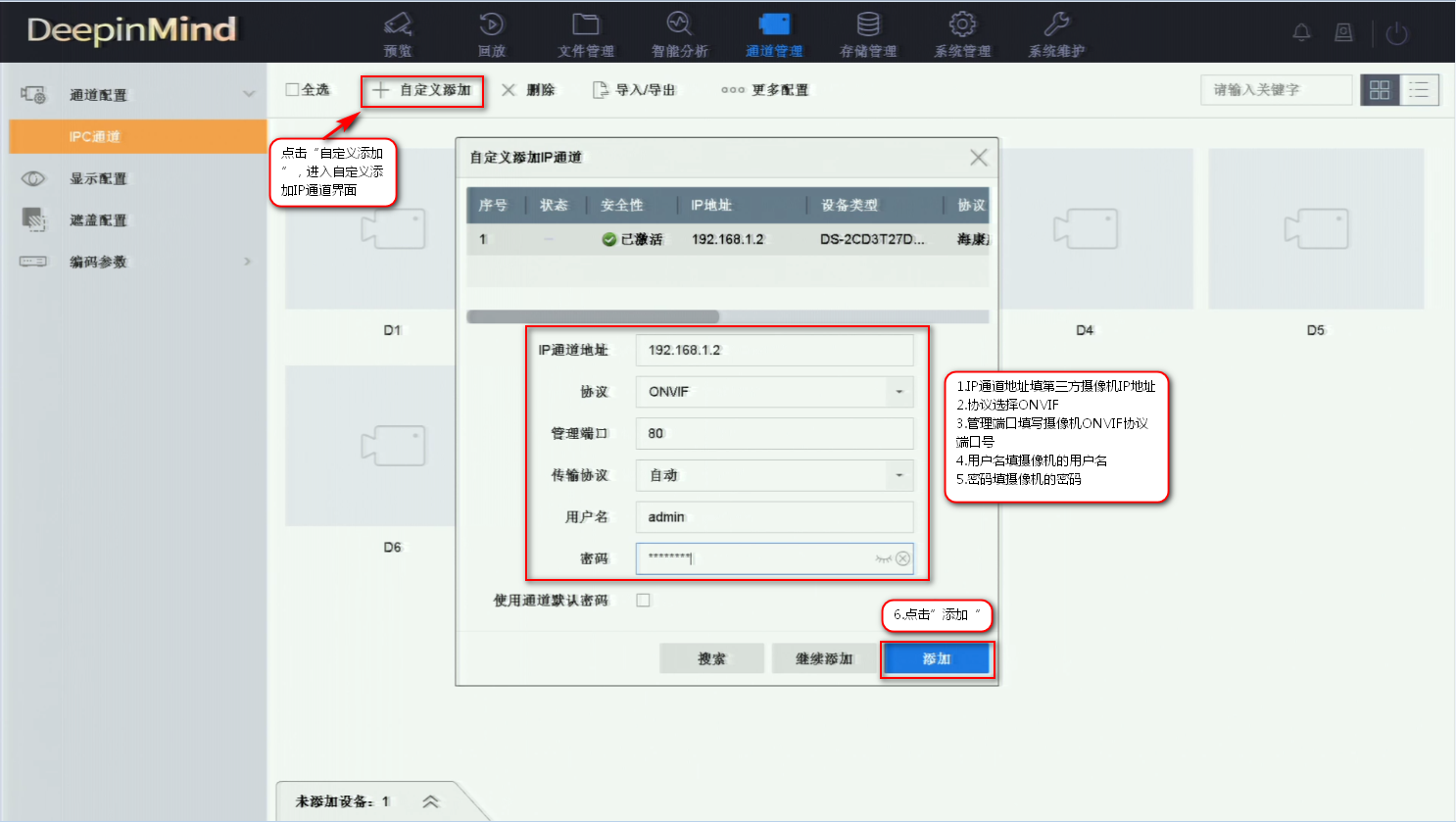Check 使用通道默认密码 option
Image resolution: width=1456 pixels, height=822 pixels.
click(x=643, y=600)
